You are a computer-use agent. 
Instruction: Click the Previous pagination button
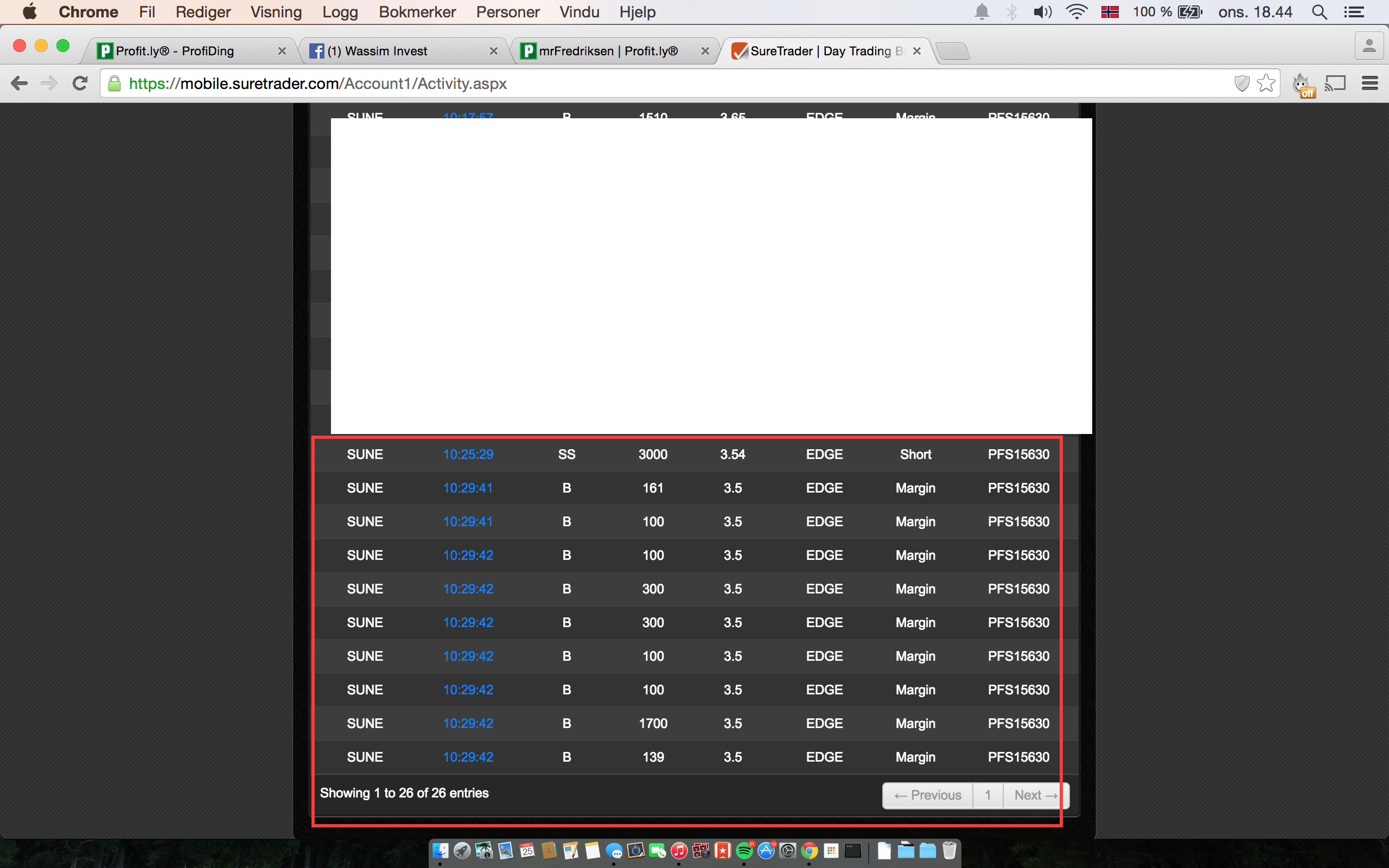tap(927, 795)
